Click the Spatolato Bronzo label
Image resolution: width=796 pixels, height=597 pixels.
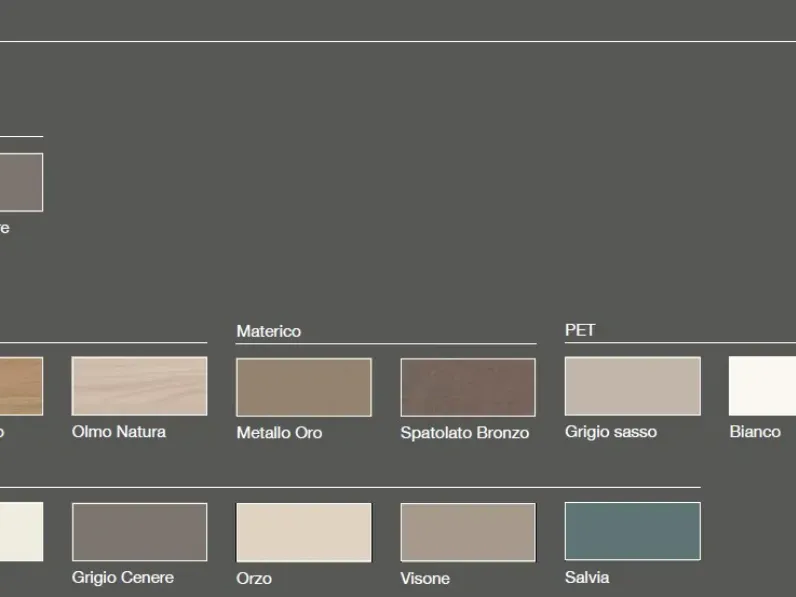[465, 433]
